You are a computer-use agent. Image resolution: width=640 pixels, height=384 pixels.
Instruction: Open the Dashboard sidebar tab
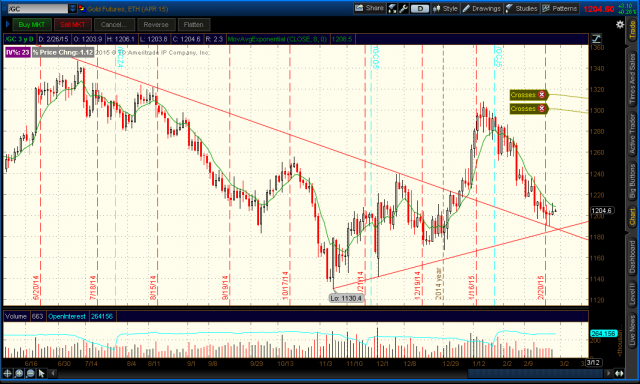(632, 256)
